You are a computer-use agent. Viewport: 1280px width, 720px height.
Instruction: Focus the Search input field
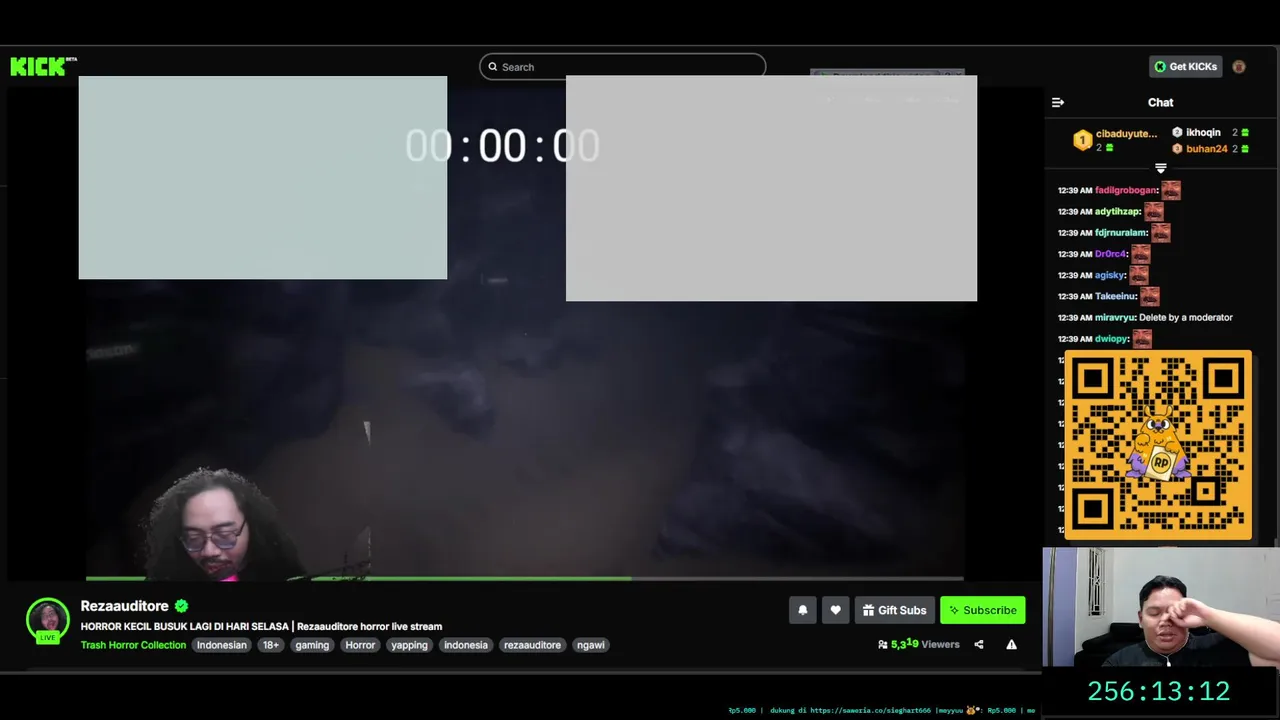coord(622,67)
